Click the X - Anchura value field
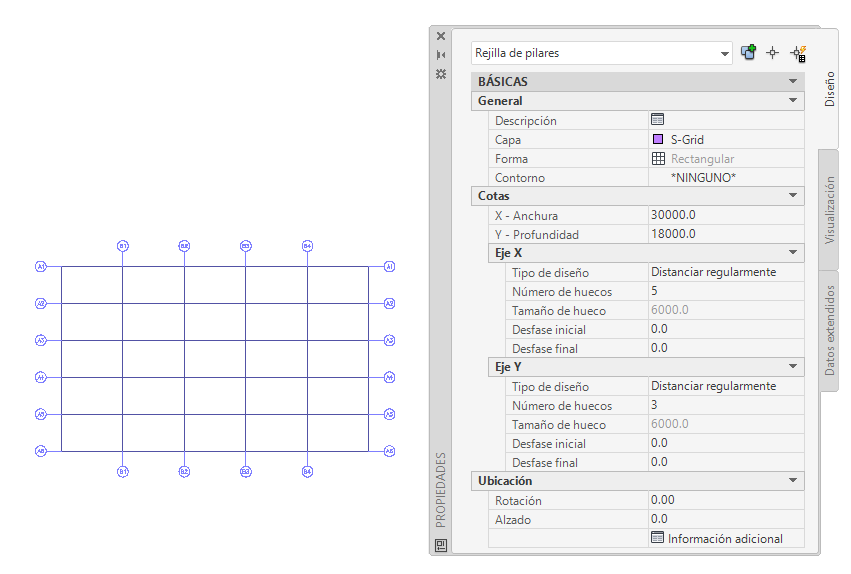 coord(726,215)
